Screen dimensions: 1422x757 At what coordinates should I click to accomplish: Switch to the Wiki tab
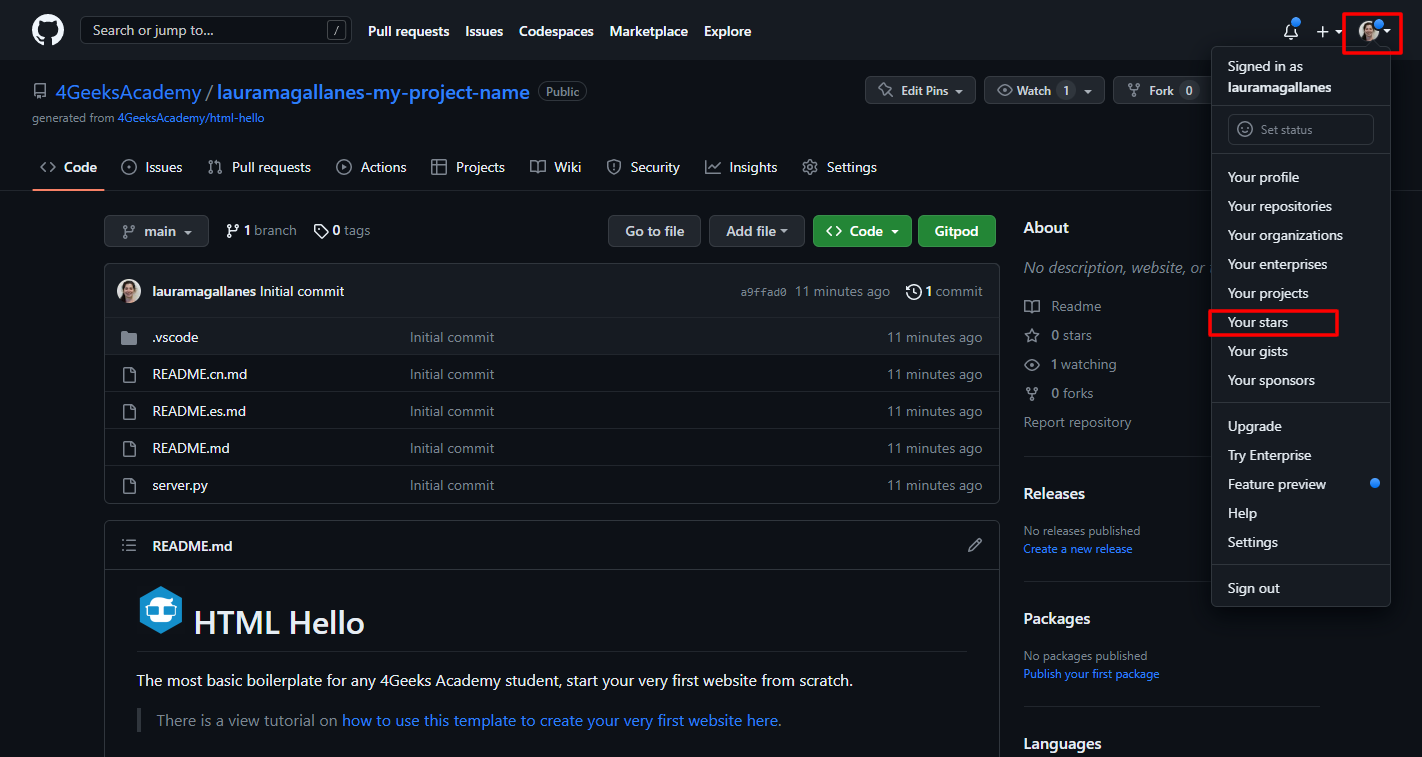coord(555,167)
